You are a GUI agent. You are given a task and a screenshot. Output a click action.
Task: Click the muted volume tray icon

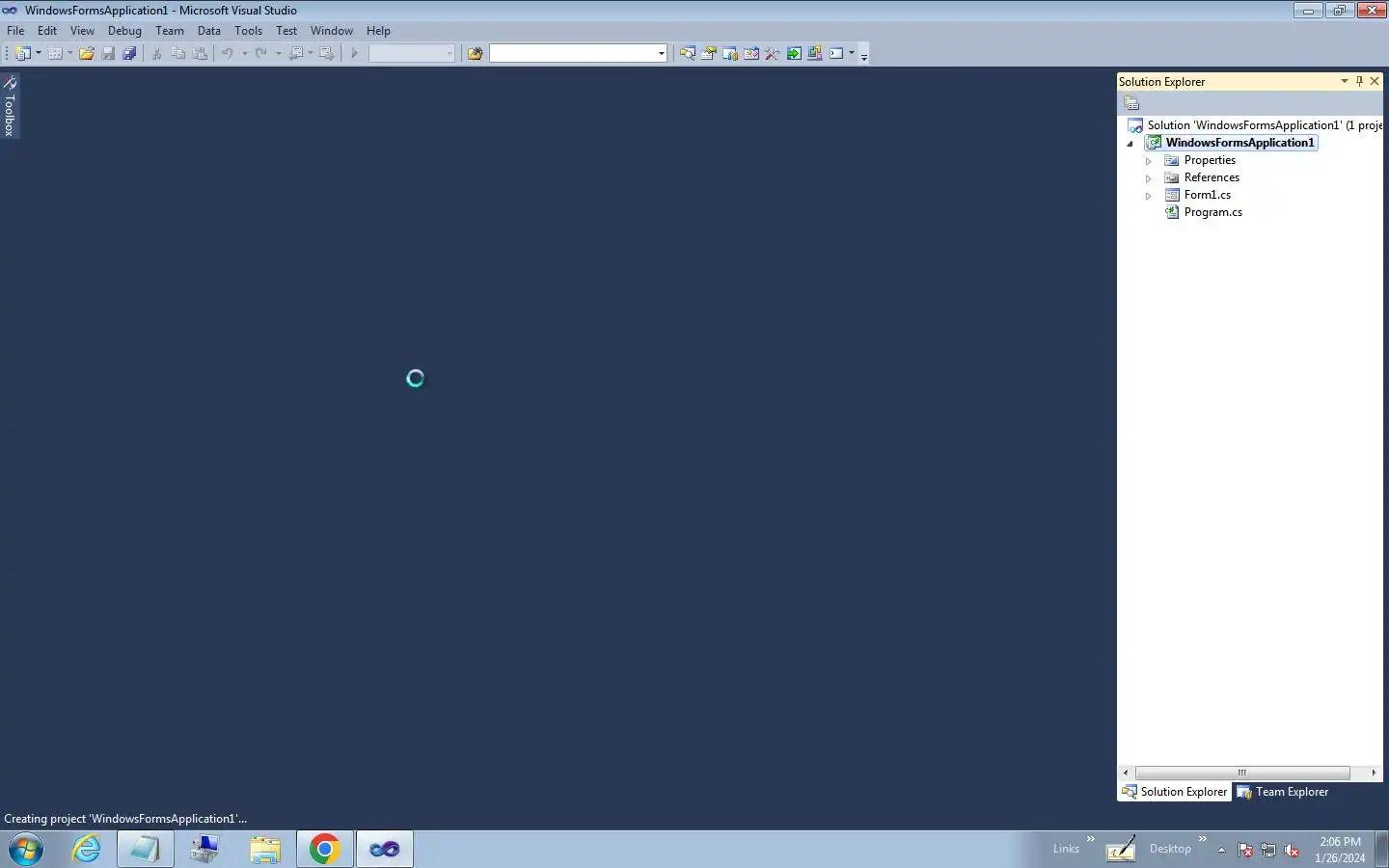[x=1292, y=850]
